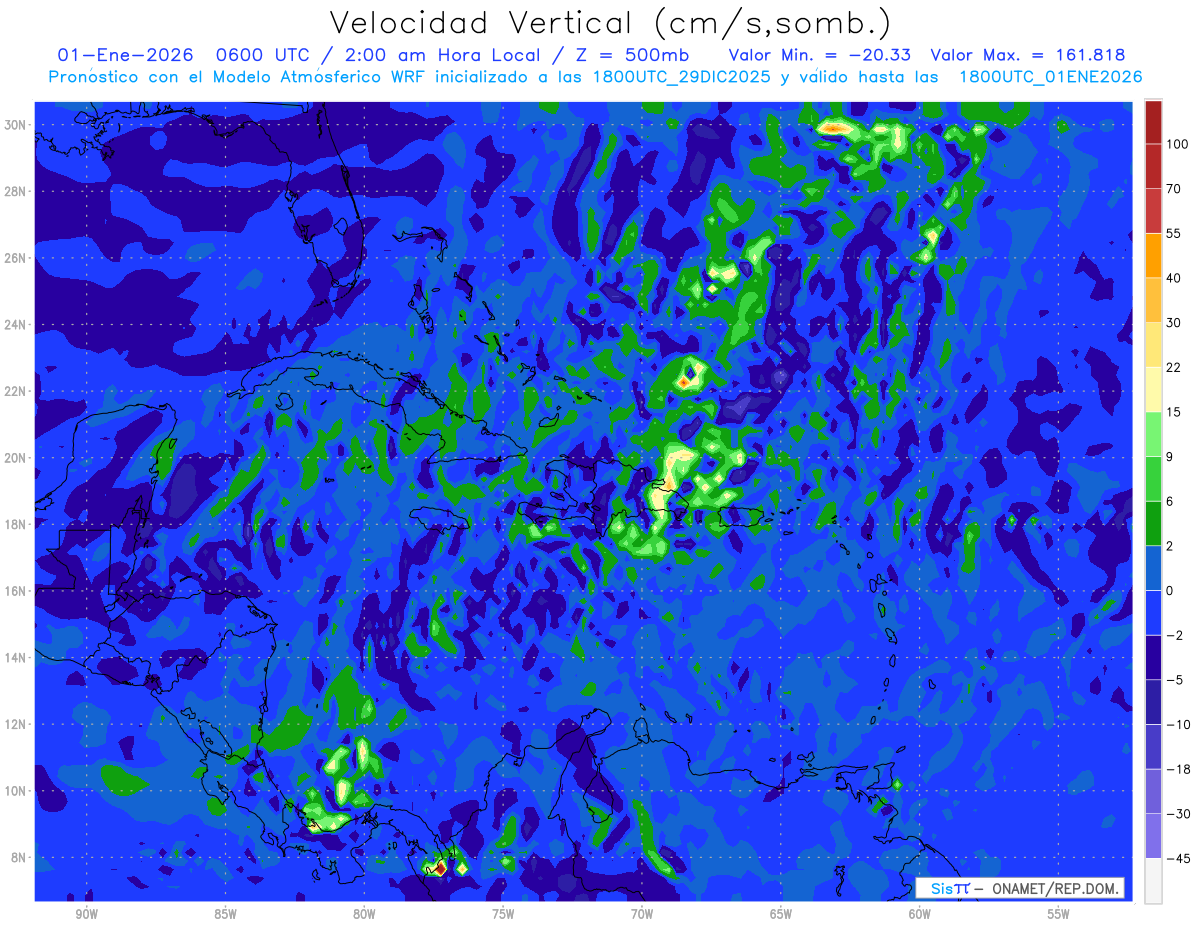Click the '28N' latitude label
The height and width of the screenshot is (927, 1200).
pyautogui.click(x=17, y=191)
